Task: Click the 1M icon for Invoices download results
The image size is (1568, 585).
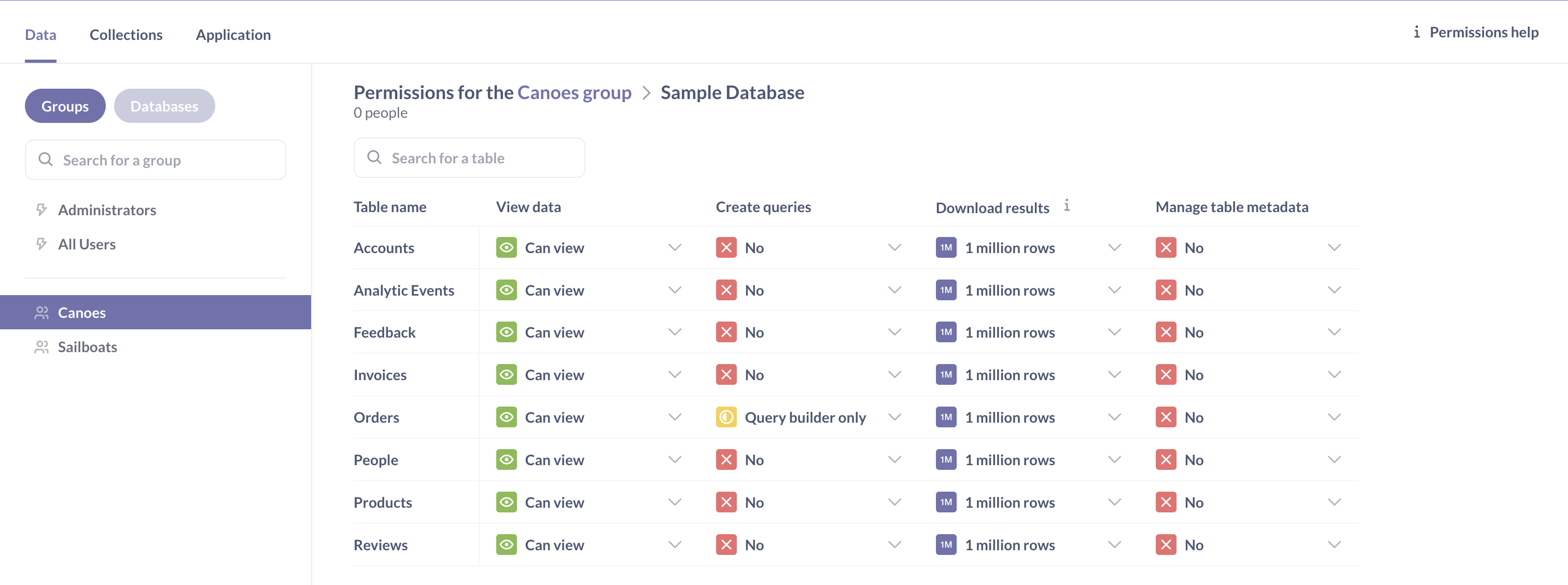Action: [945, 374]
